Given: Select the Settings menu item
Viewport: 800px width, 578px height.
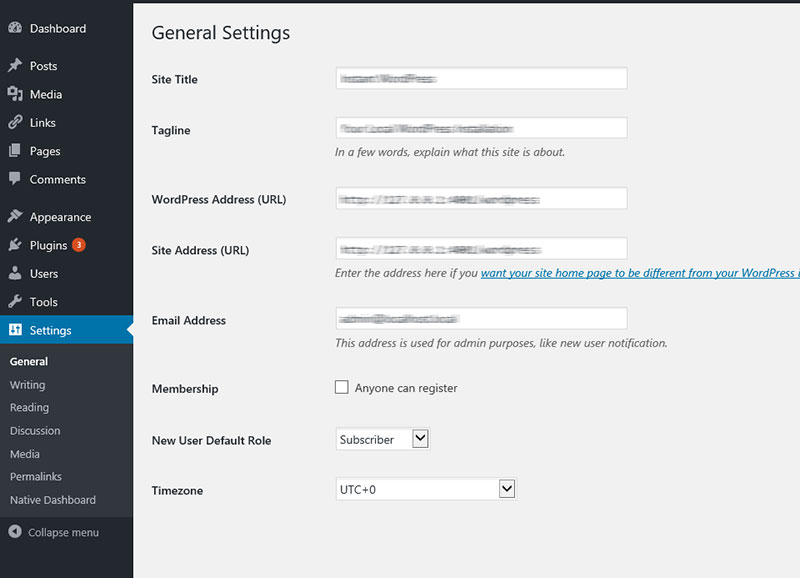Looking at the screenshot, I should pyautogui.click(x=66, y=330).
